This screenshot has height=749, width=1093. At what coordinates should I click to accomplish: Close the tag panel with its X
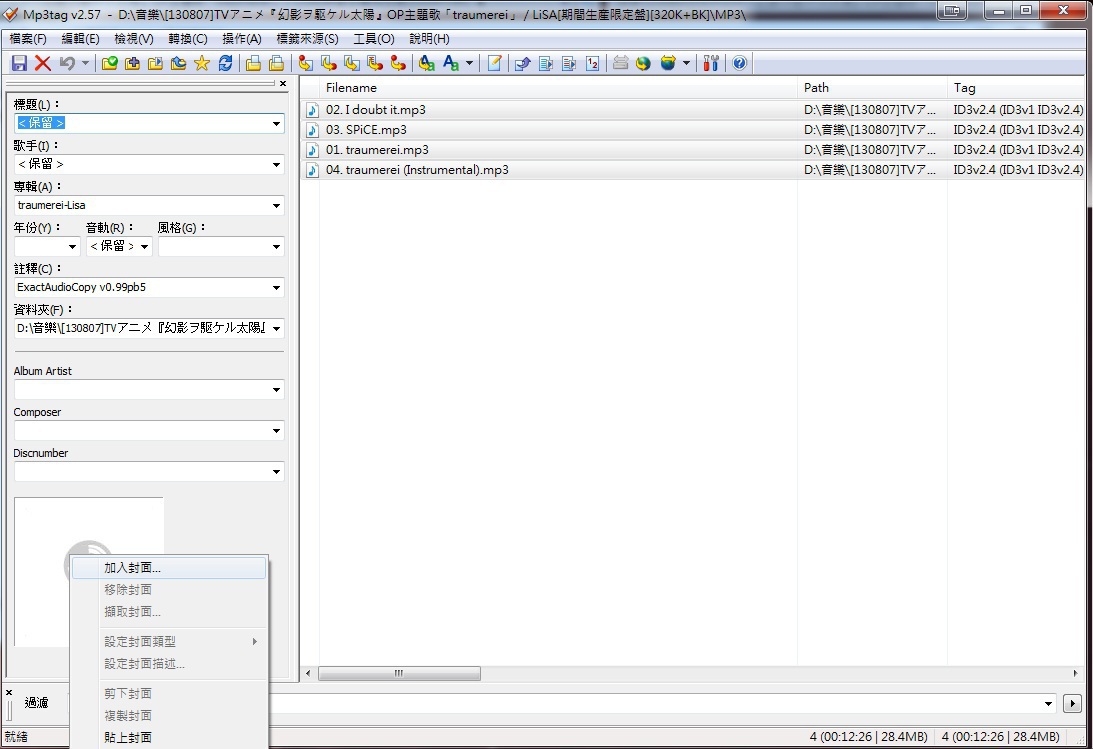[282, 84]
